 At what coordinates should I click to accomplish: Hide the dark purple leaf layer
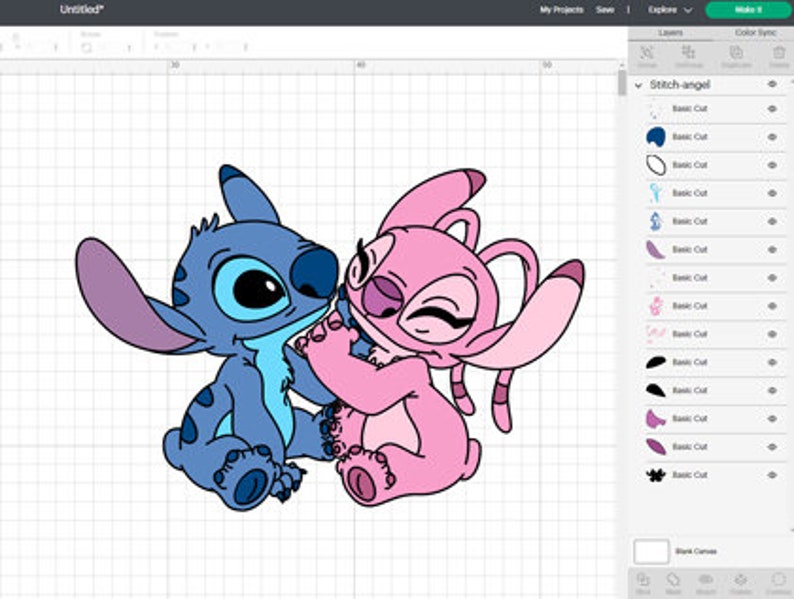tap(772, 447)
